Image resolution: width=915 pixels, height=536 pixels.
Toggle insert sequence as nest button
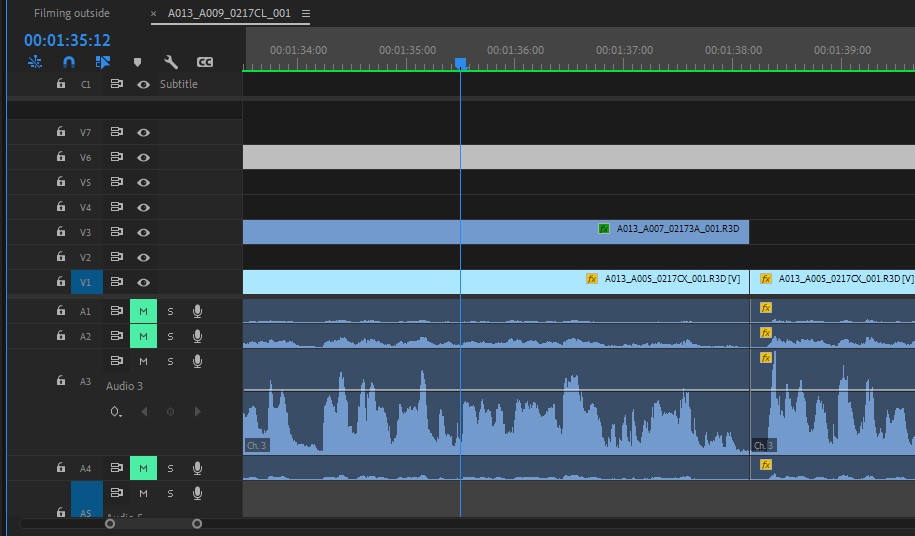pos(35,62)
